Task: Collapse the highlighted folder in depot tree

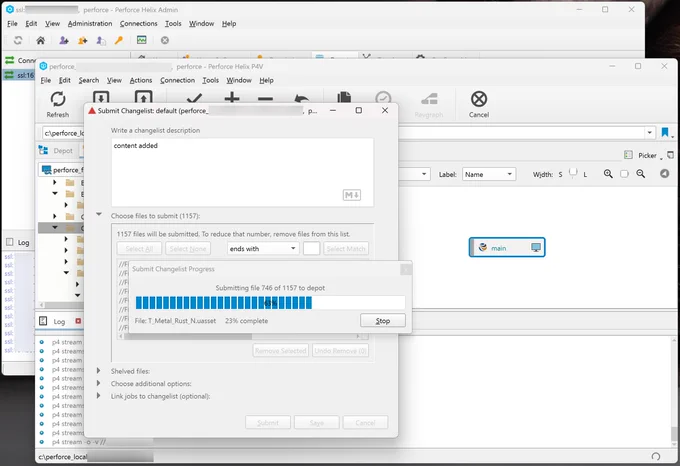Action: tap(55, 227)
